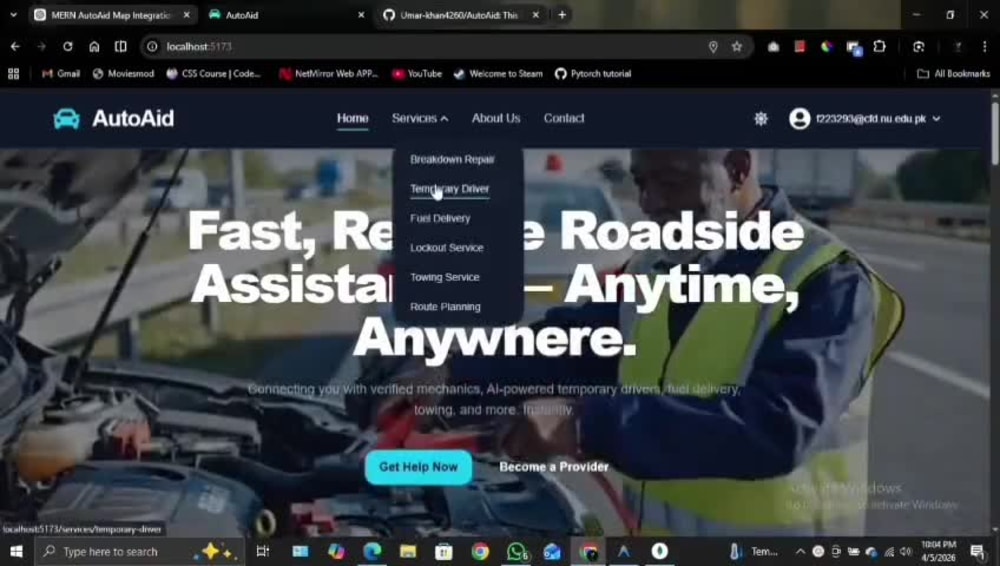Viewport: 1000px width, 566px height.
Task: Open the Gmail bookmark
Action: [x=61, y=74]
